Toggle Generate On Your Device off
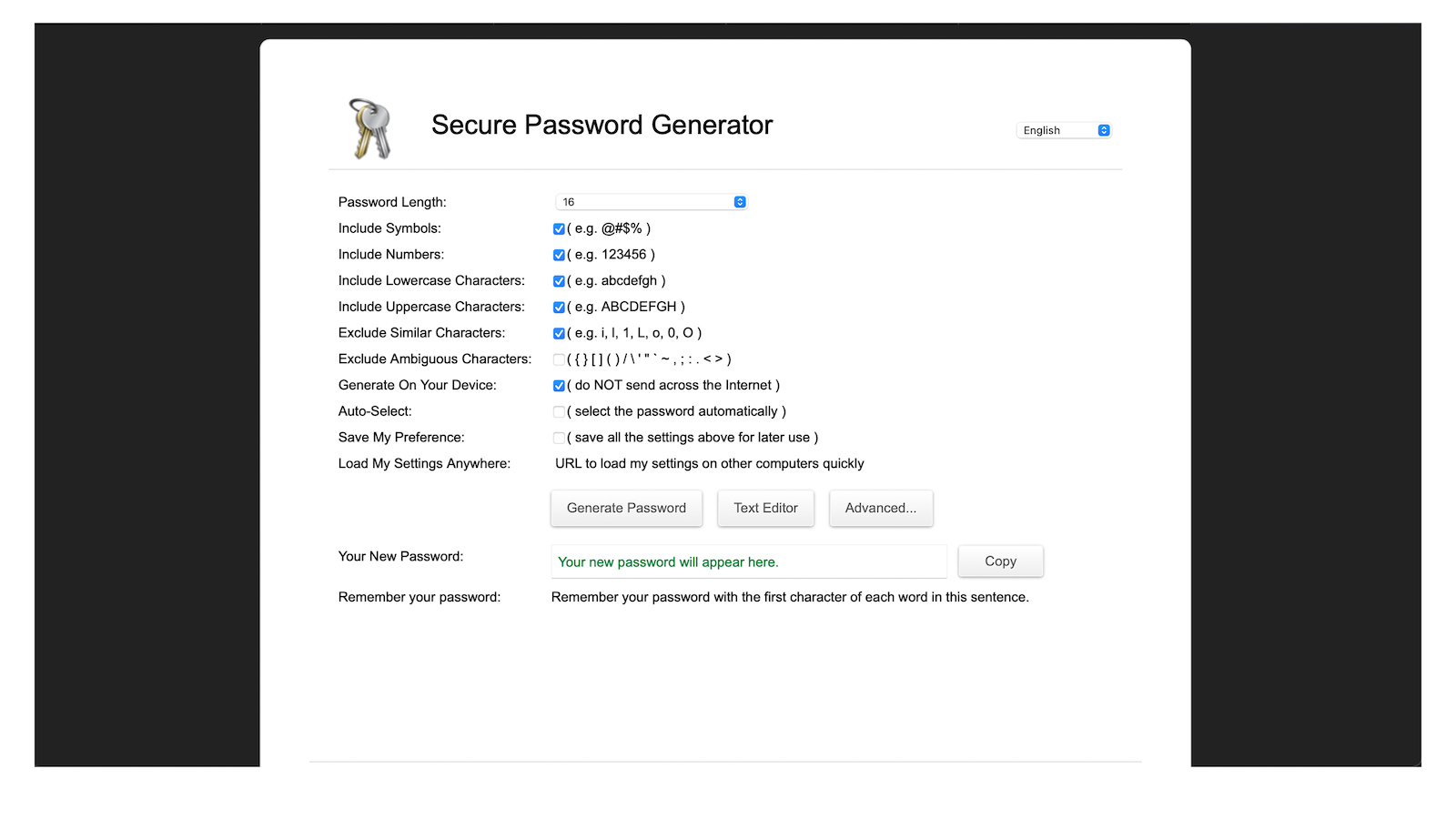 click(558, 385)
